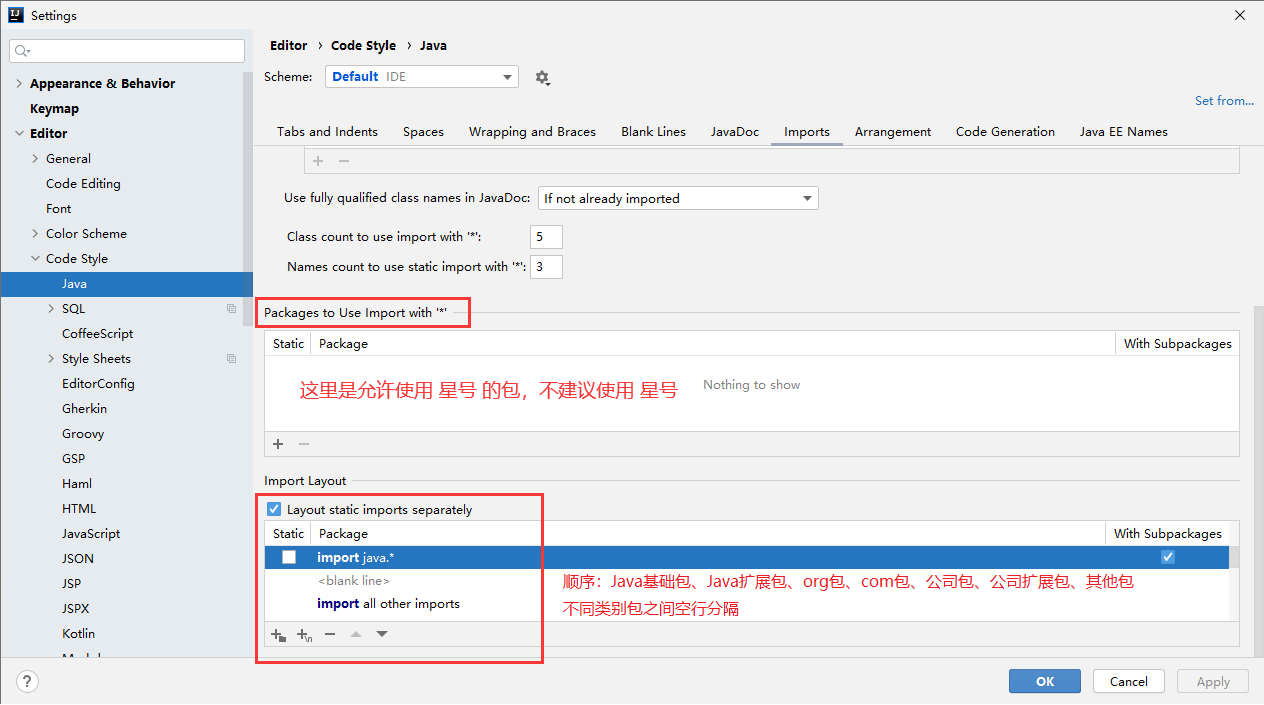Click the Add Package icon in Import Layout
1264x705 pixels.
coord(279,634)
